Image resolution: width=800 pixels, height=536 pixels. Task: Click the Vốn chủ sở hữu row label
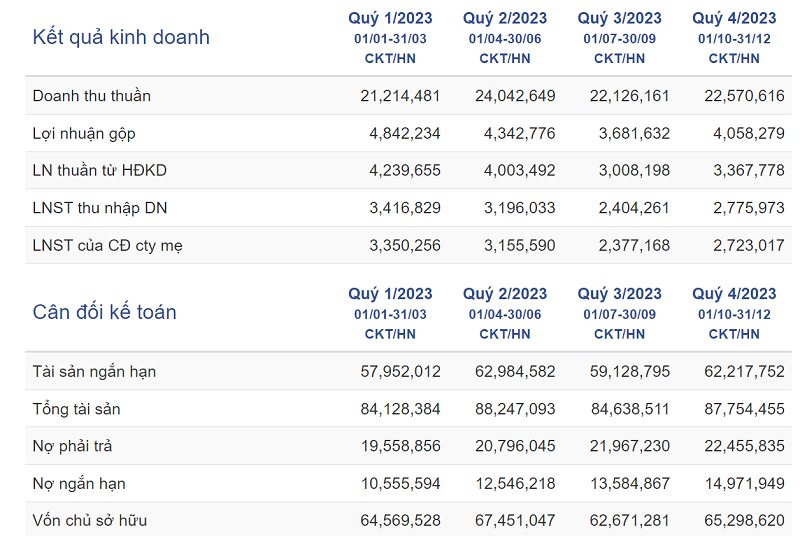90,520
